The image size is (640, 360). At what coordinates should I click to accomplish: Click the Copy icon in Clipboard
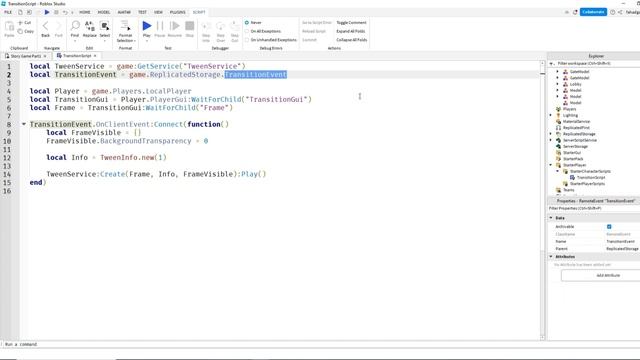[20, 31]
